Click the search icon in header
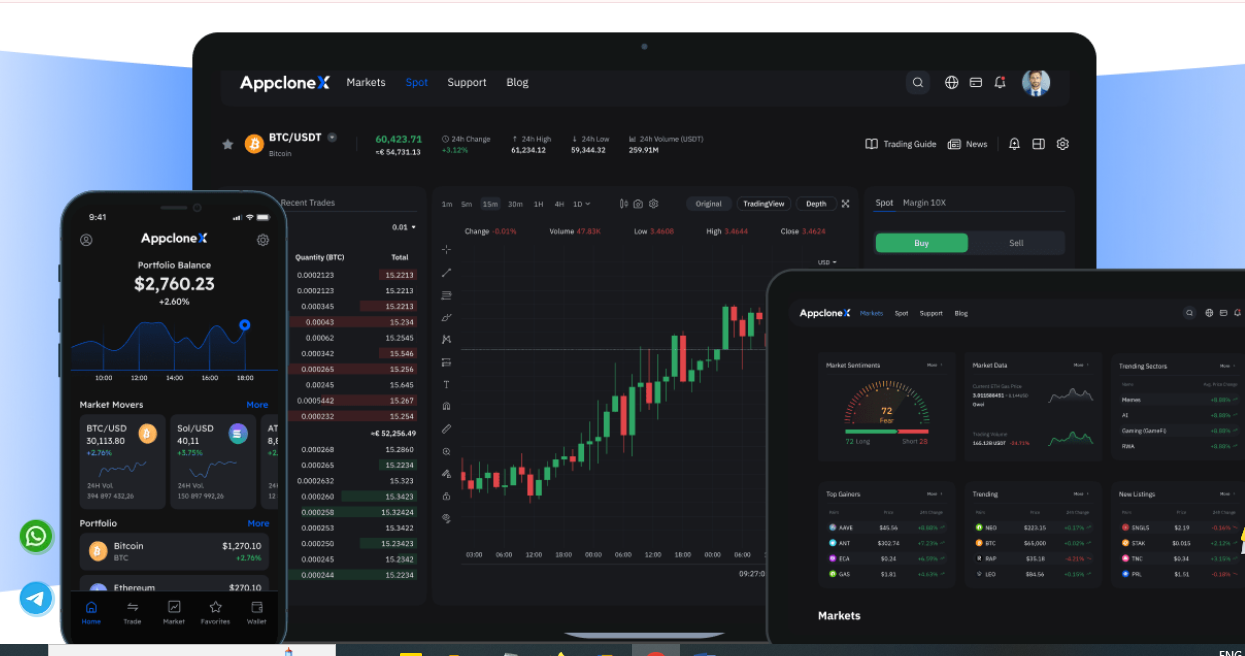Image resolution: width=1245 pixels, height=656 pixels. [x=918, y=83]
